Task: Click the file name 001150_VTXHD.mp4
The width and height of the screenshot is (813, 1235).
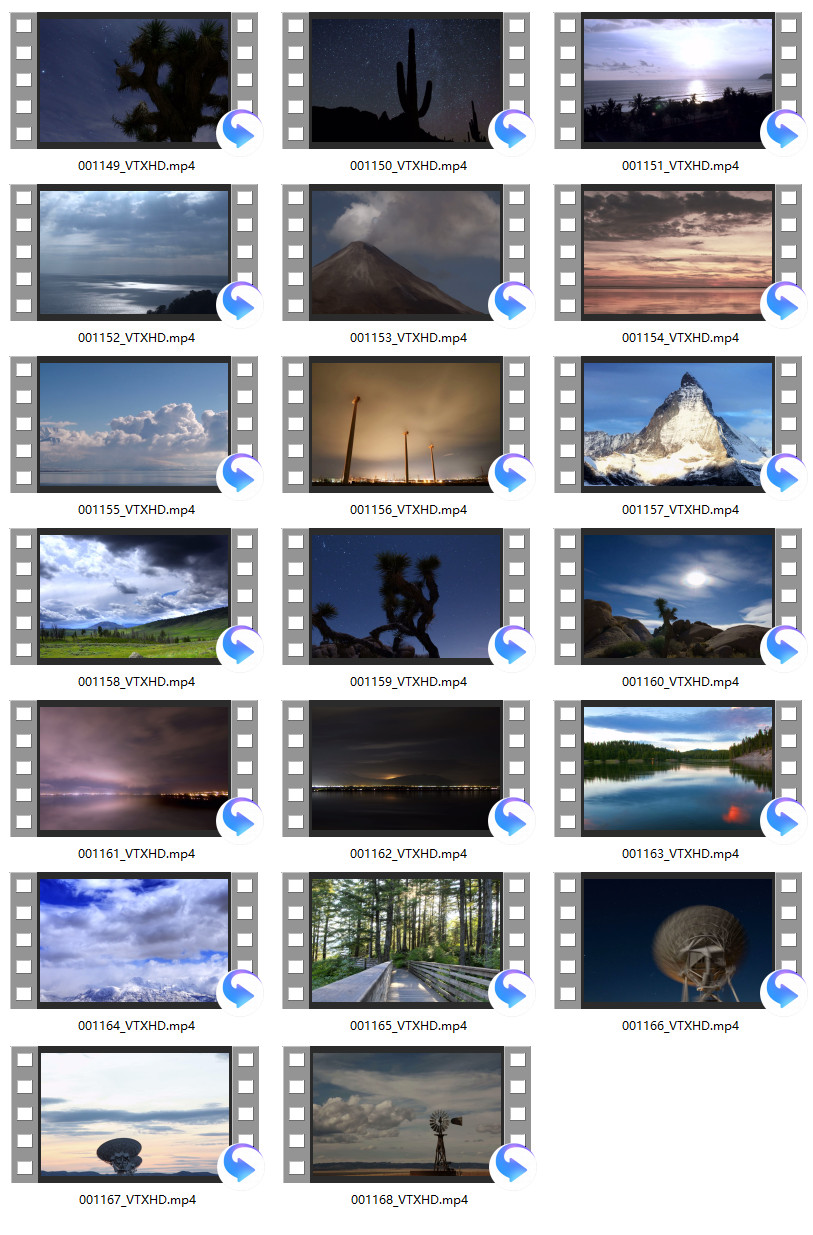Action: (x=408, y=166)
